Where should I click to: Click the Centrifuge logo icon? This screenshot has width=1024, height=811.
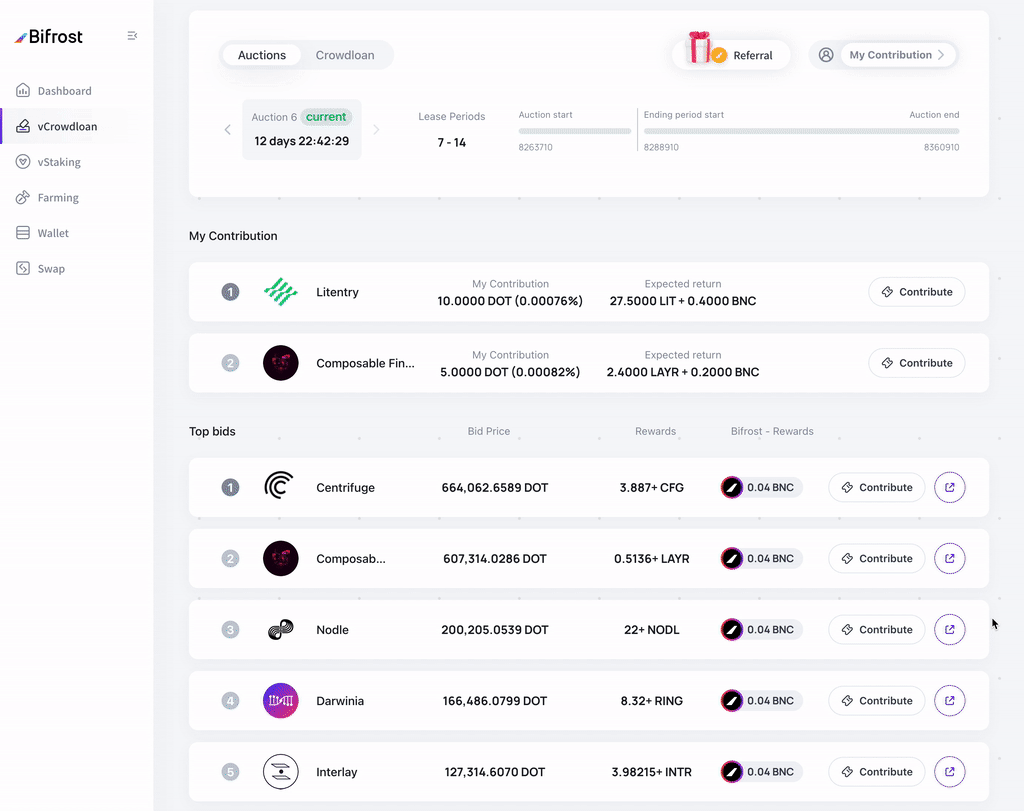pyautogui.click(x=280, y=486)
